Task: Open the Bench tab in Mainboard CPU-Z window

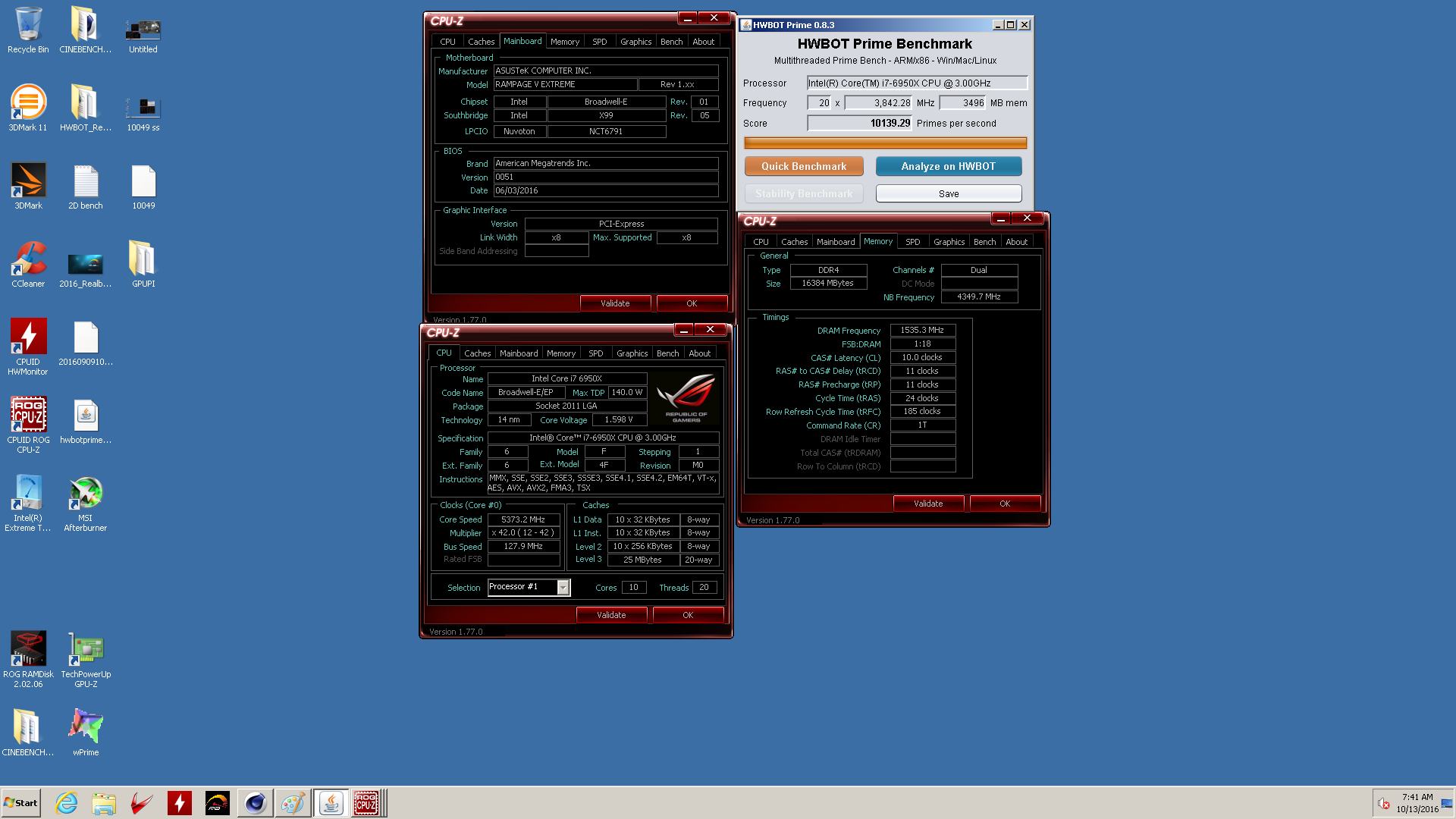Action: pyautogui.click(x=671, y=42)
